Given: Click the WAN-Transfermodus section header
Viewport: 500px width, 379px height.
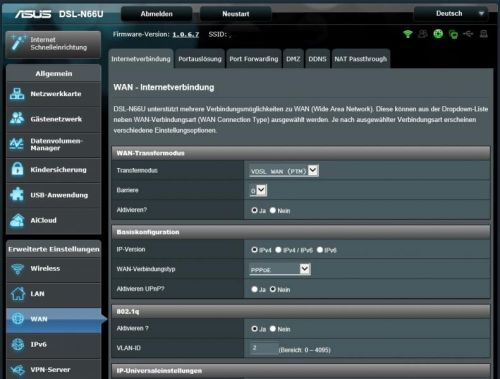Looking at the screenshot, I should (301, 153).
